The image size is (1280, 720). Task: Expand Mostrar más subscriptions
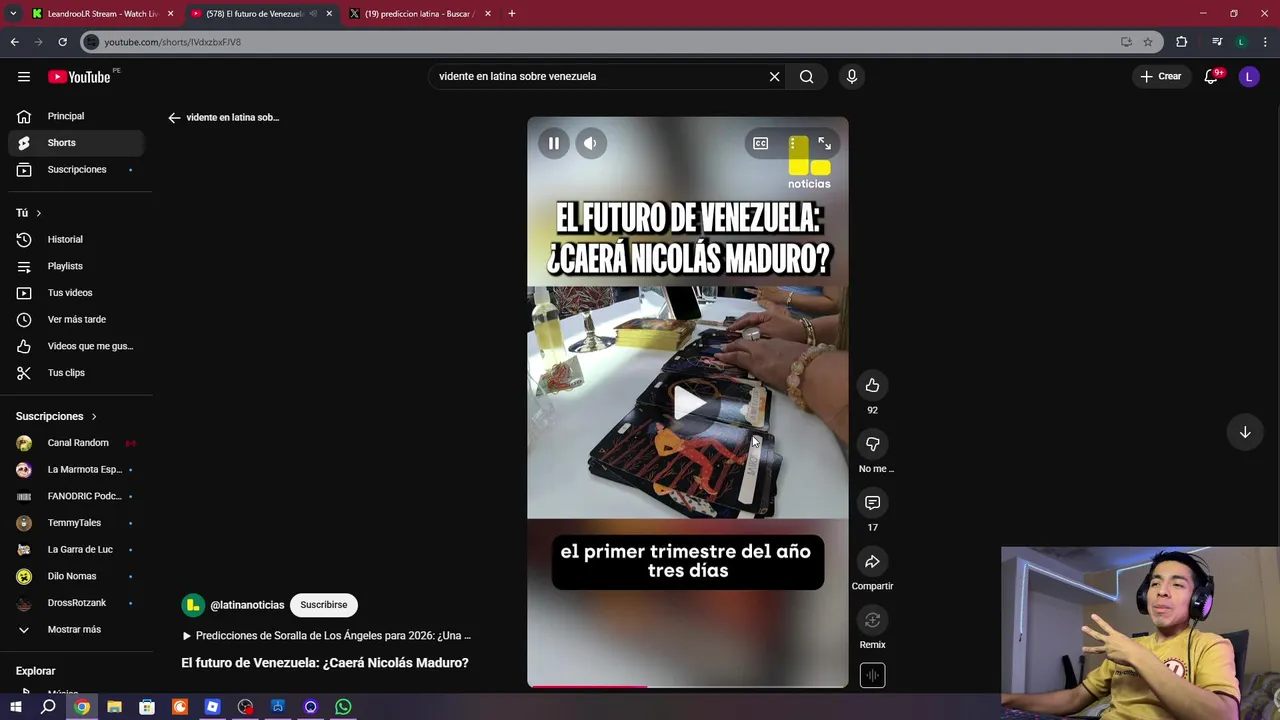[76, 630]
